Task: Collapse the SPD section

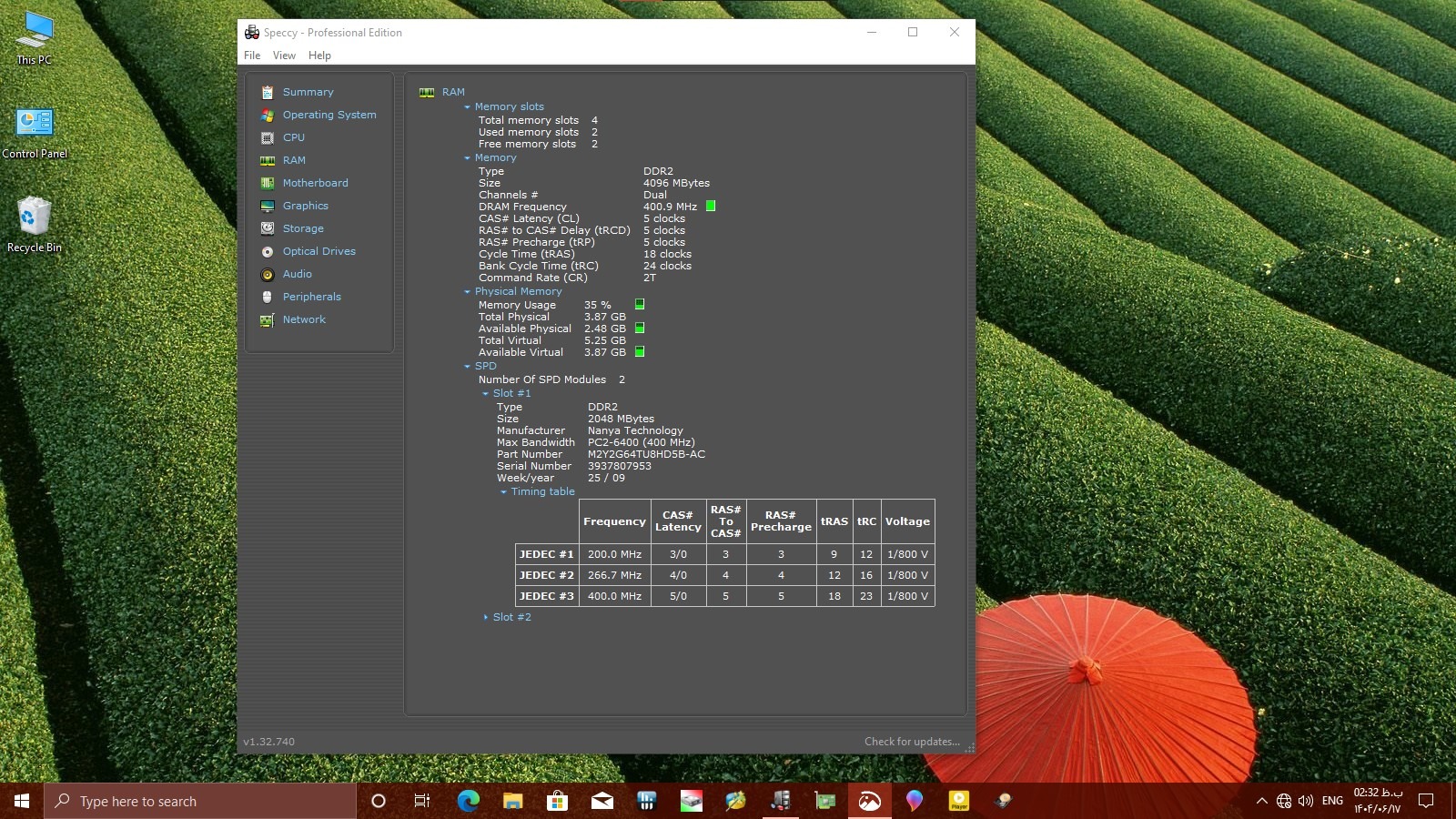Action: 467,367
